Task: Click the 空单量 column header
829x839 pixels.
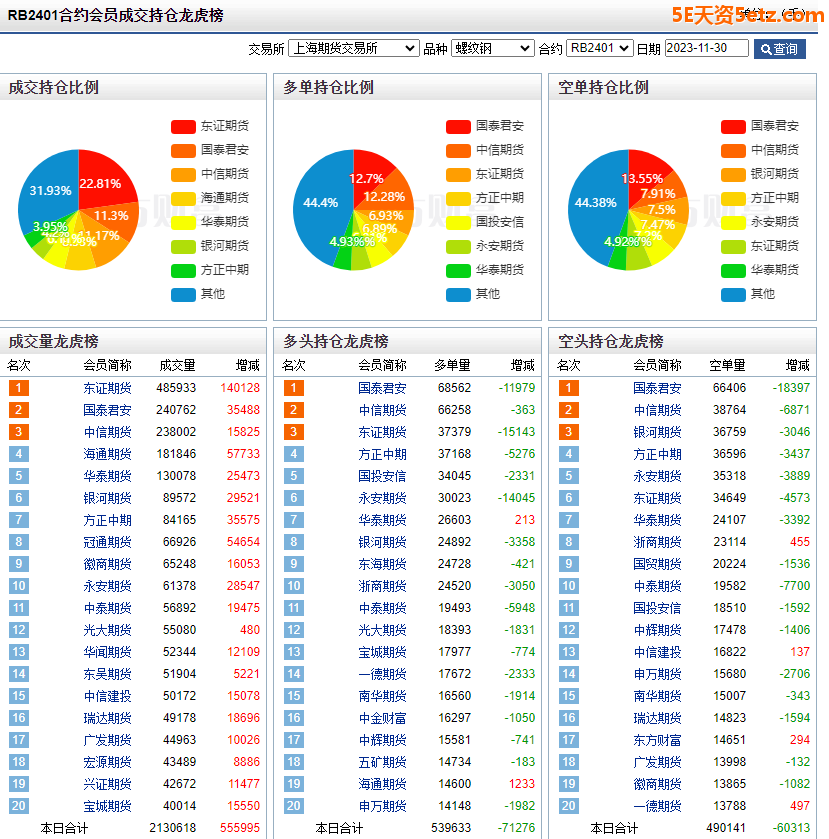Action: 728,365
